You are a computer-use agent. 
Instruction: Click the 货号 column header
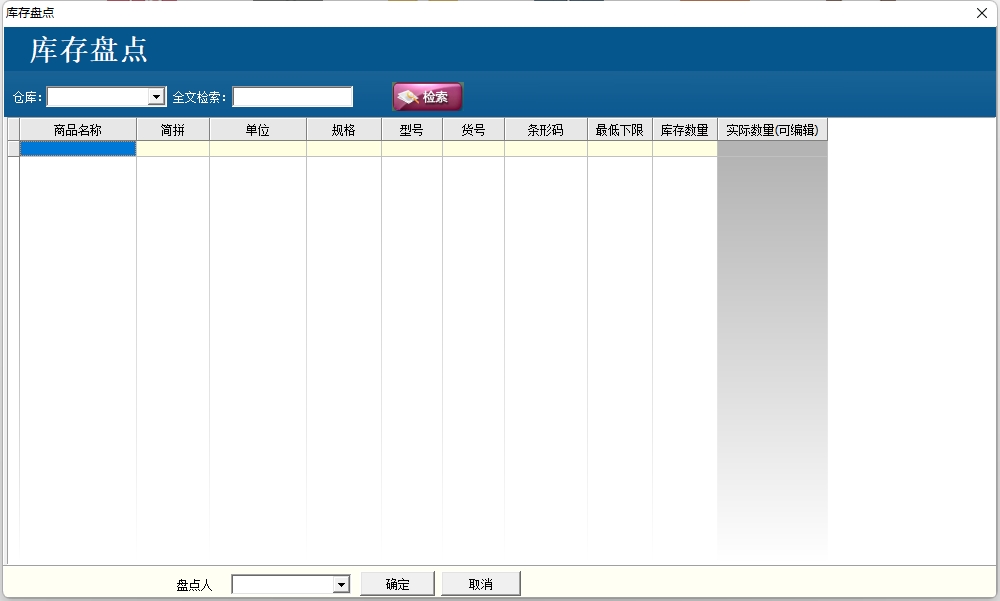(x=473, y=130)
